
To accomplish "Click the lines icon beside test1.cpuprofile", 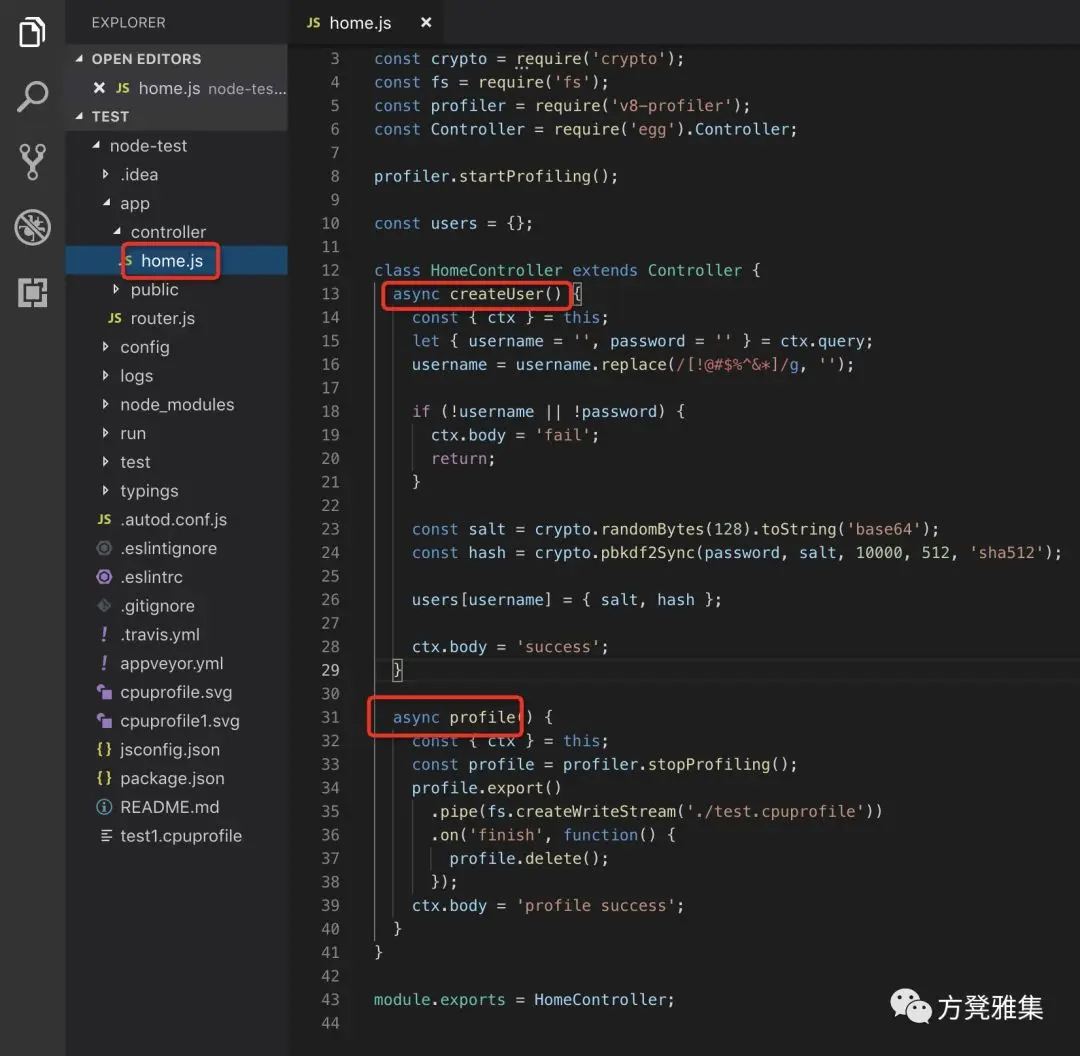I will click(x=105, y=836).
